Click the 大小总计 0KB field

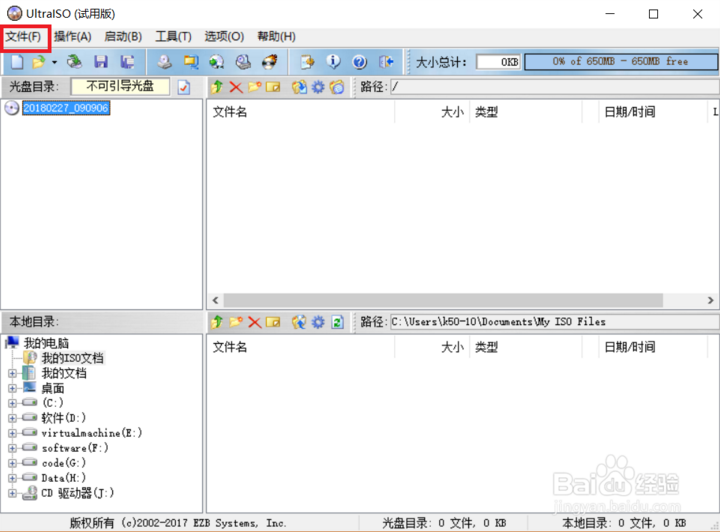click(498, 62)
